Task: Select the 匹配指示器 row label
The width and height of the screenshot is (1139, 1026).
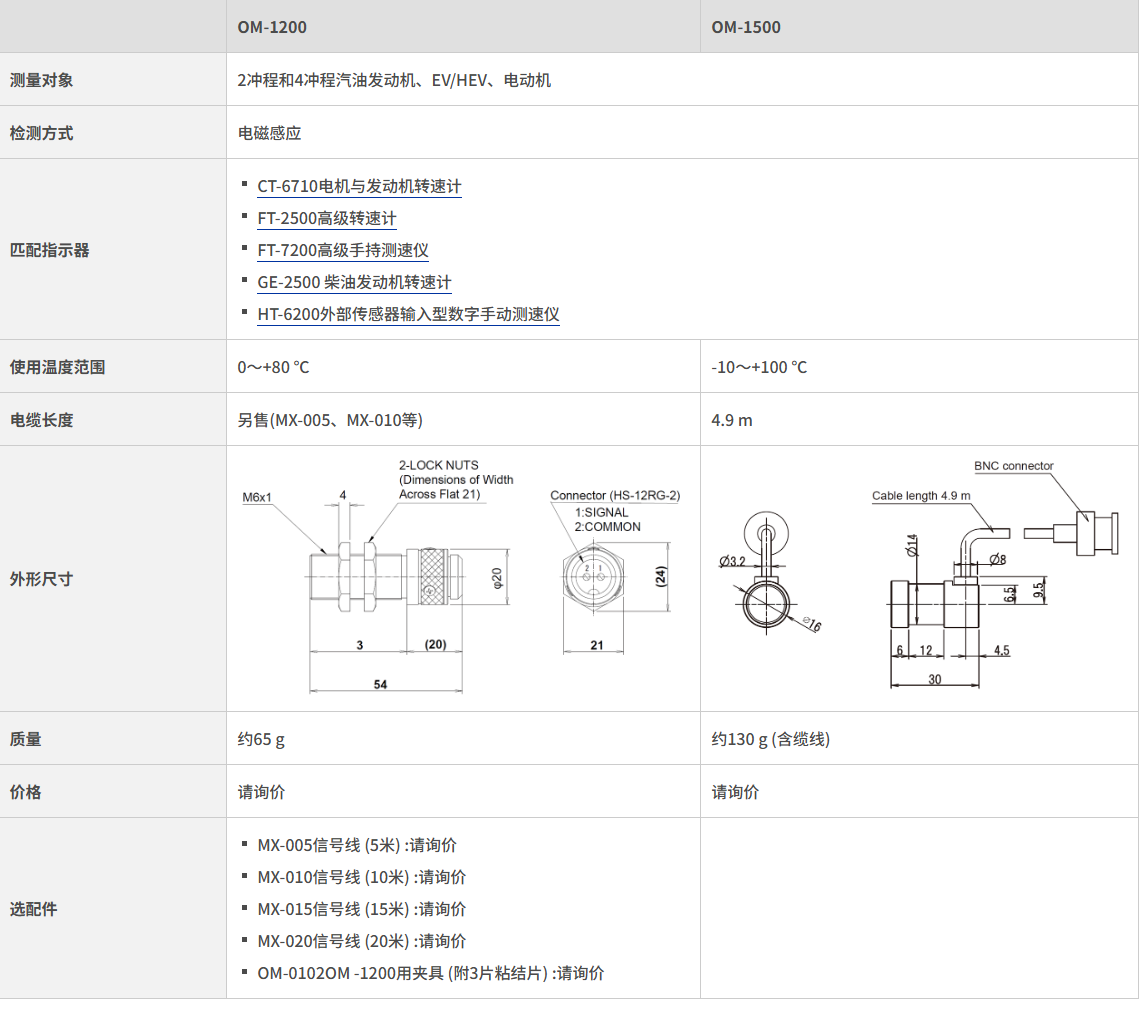Action: tap(49, 250)
